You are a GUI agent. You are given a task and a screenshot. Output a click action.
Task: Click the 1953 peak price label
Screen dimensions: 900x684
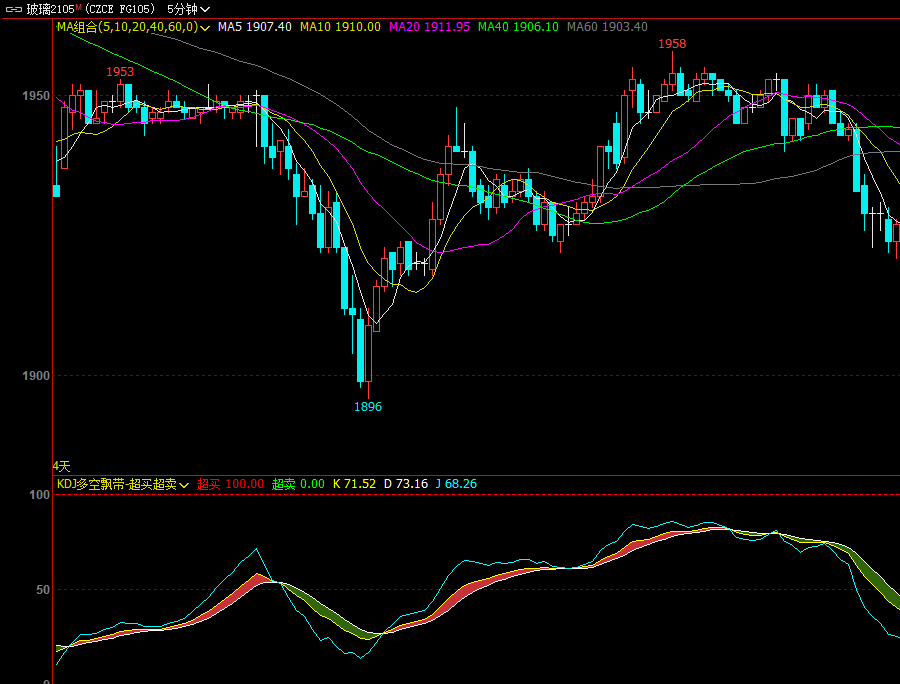[x=120, y=72]
